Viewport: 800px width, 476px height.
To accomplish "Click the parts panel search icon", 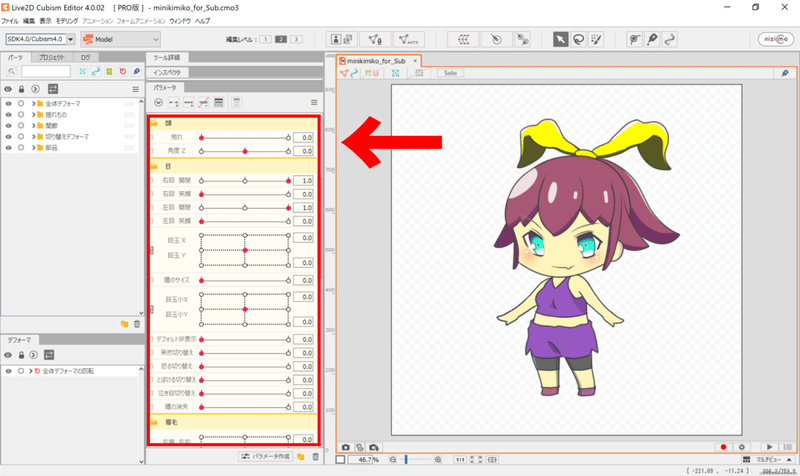I will (x=11, y=71).
